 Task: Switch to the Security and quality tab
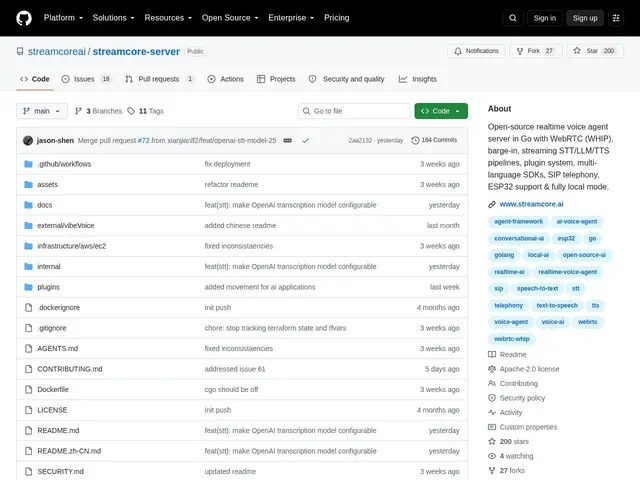coord(347,79)
